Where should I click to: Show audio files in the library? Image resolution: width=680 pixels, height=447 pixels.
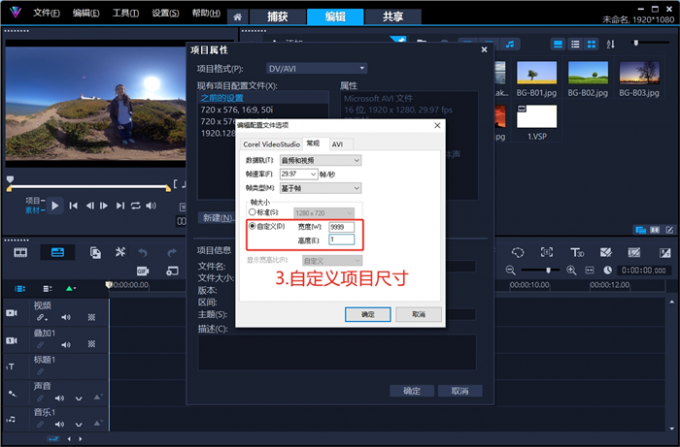click(510, 44)
